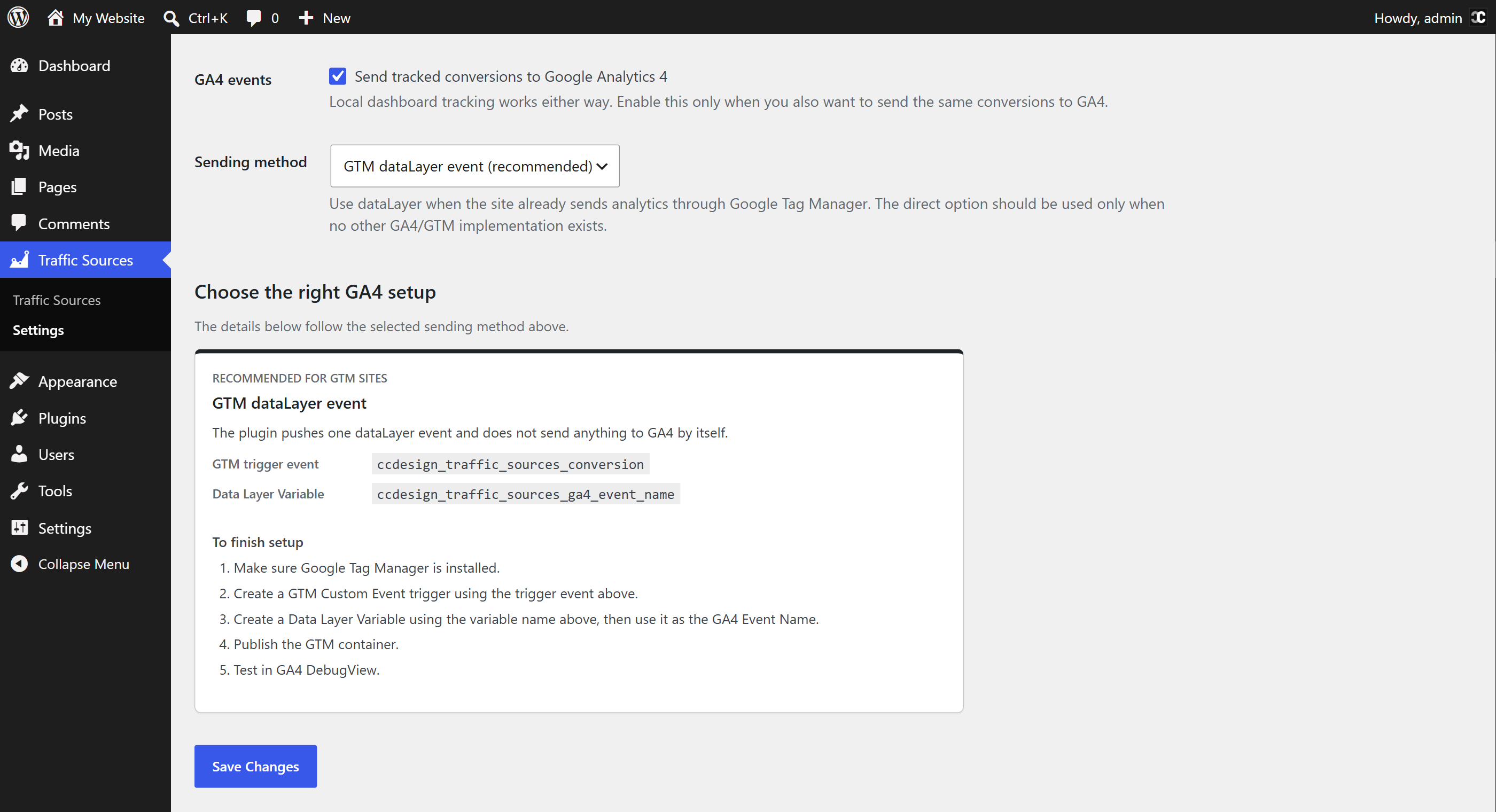Open the Plugins menu
Screen dimensions: 1496x812
85,418
